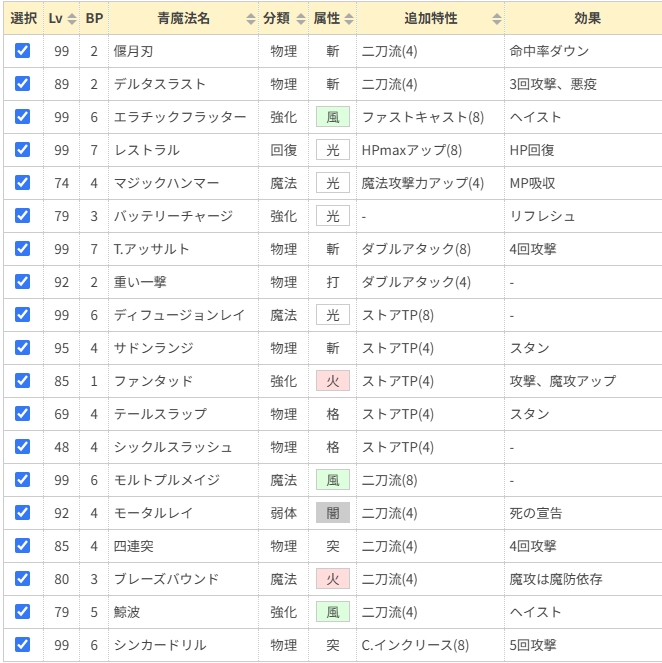Image resolution: width=662 pixels, height=663 pixels.
Task: Click the sort arrows in the Lv header
Action: pyautogui.click(x=71, y=18)
